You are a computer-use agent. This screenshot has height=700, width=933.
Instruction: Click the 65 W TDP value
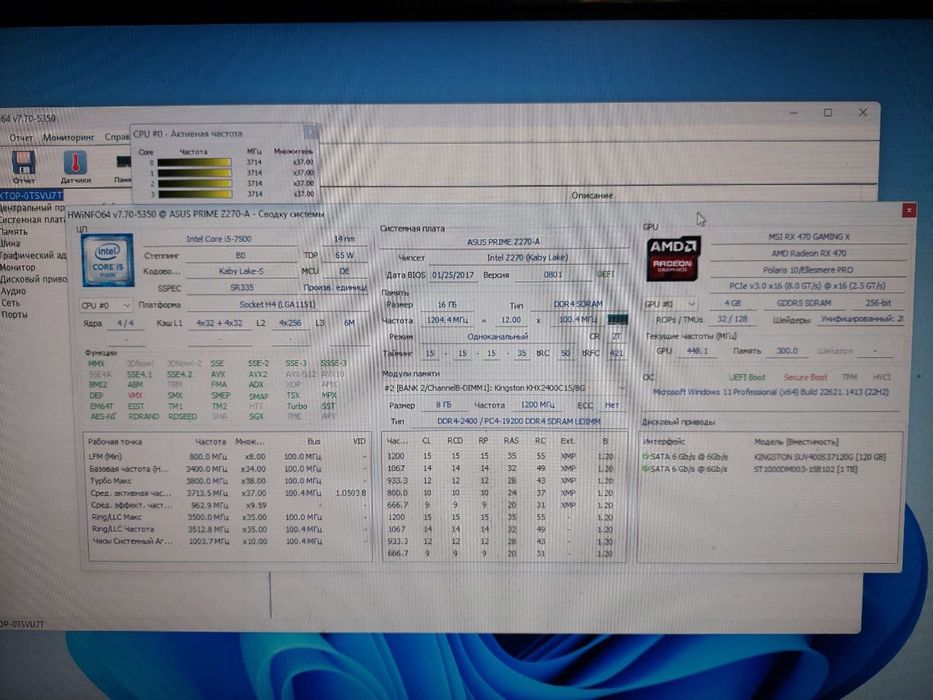click(x=344, y=255)
